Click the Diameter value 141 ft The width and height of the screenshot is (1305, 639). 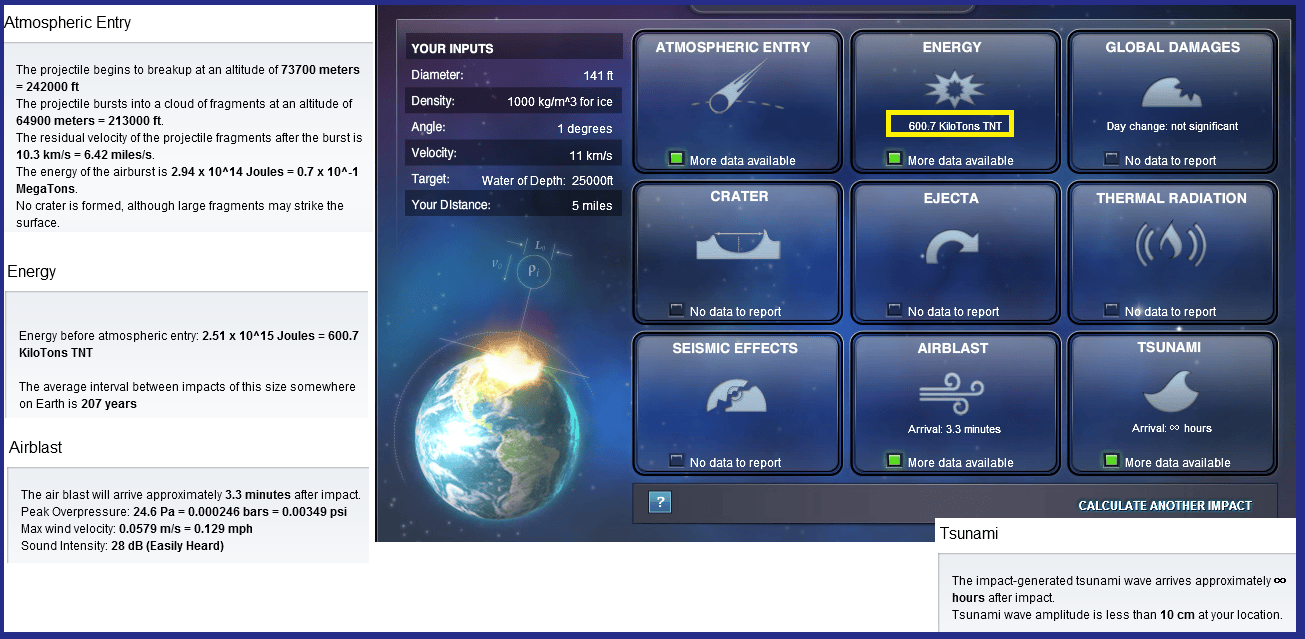[598, 75]
